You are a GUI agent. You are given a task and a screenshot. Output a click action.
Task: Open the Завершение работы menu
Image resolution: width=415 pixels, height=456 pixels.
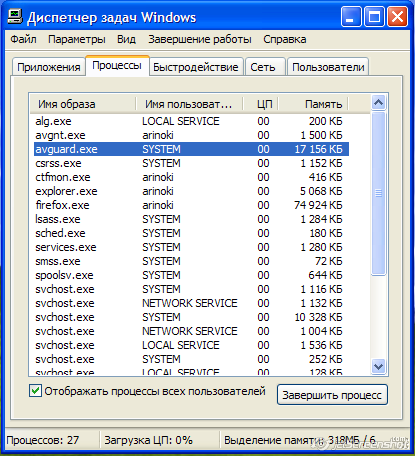click(x=200, y=39)
